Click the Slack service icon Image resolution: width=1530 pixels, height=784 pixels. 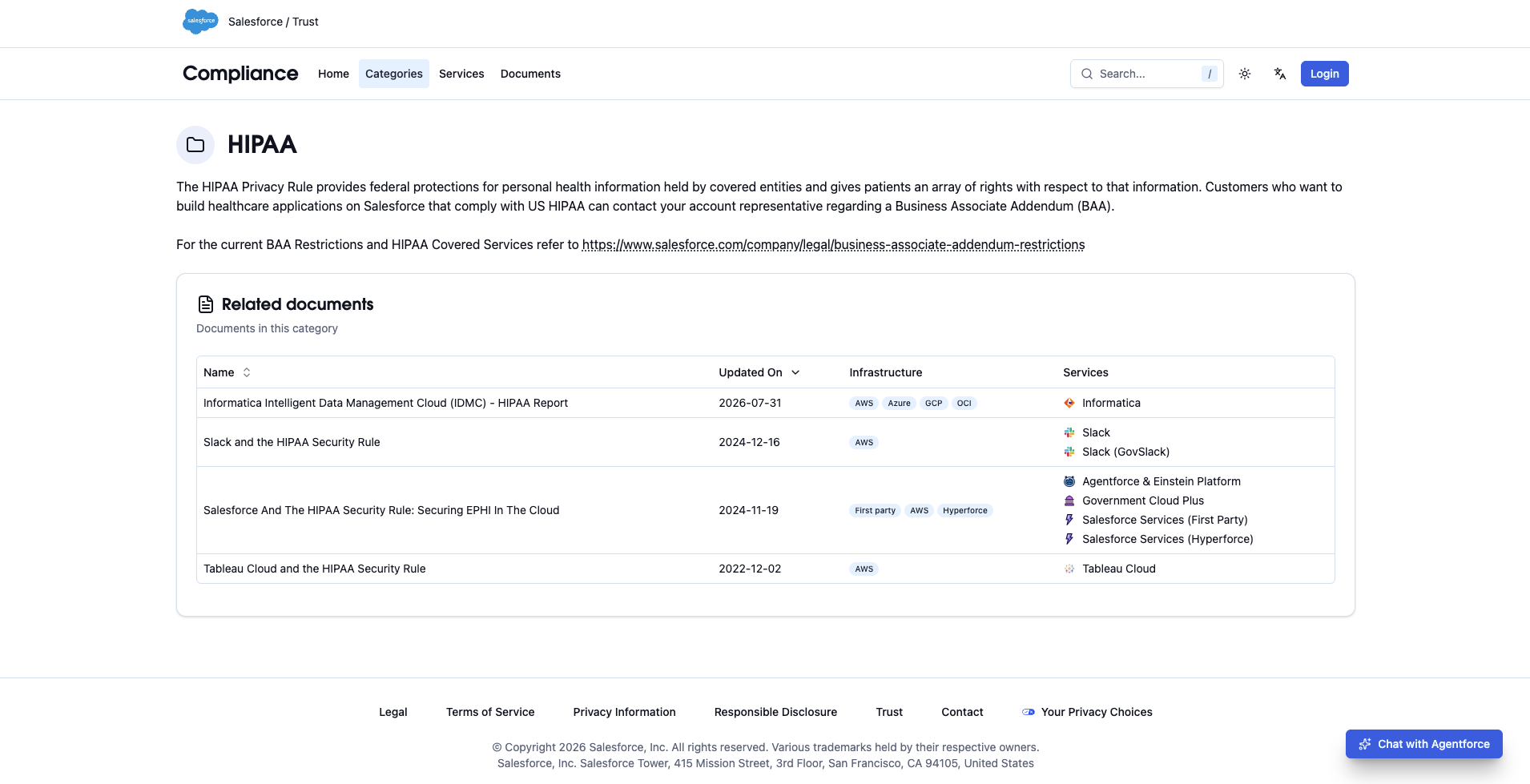click(x=1069, y=432)
